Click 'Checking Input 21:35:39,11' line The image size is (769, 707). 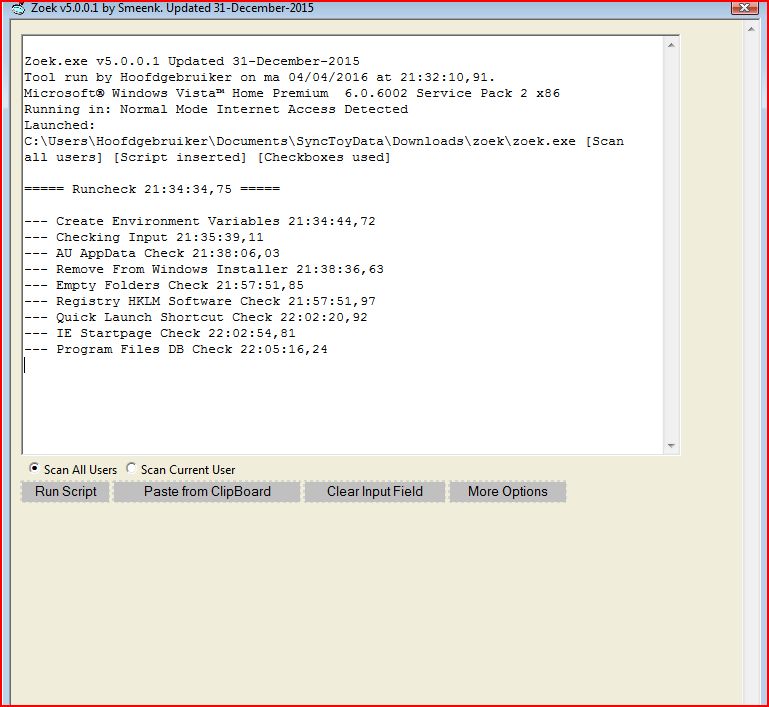144,237
